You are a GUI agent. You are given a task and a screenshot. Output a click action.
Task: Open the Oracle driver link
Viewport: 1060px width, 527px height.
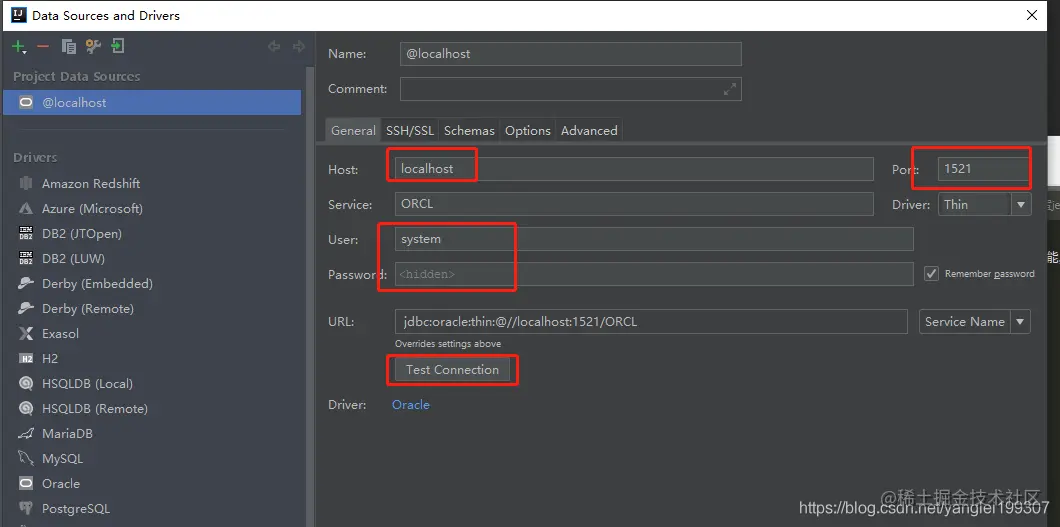coord(410,405)
